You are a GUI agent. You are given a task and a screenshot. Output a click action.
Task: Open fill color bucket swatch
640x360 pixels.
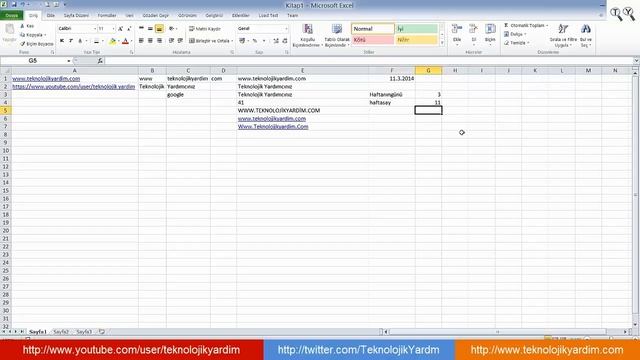[x=113, y=41]
